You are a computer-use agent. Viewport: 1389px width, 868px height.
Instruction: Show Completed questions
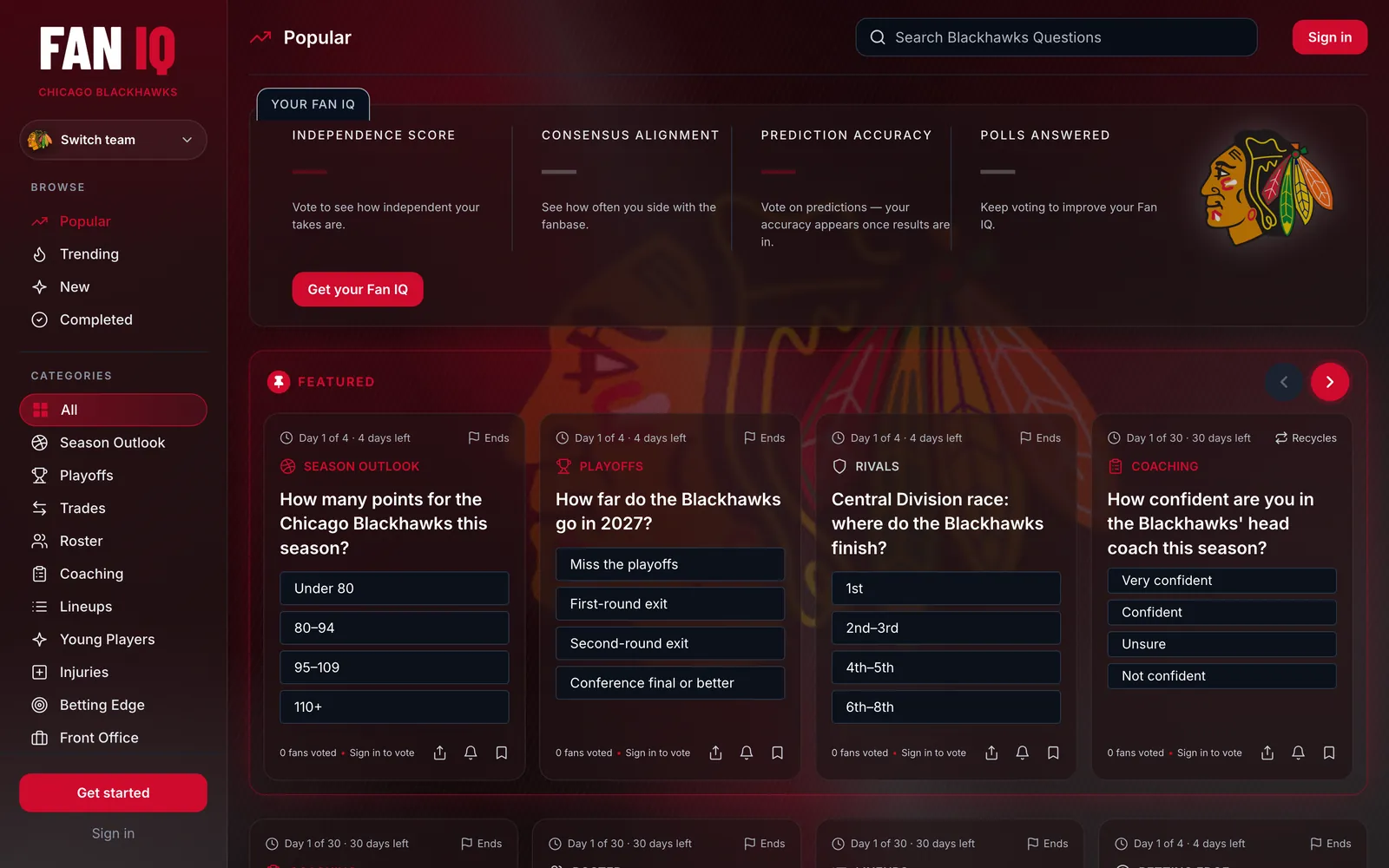113,319
